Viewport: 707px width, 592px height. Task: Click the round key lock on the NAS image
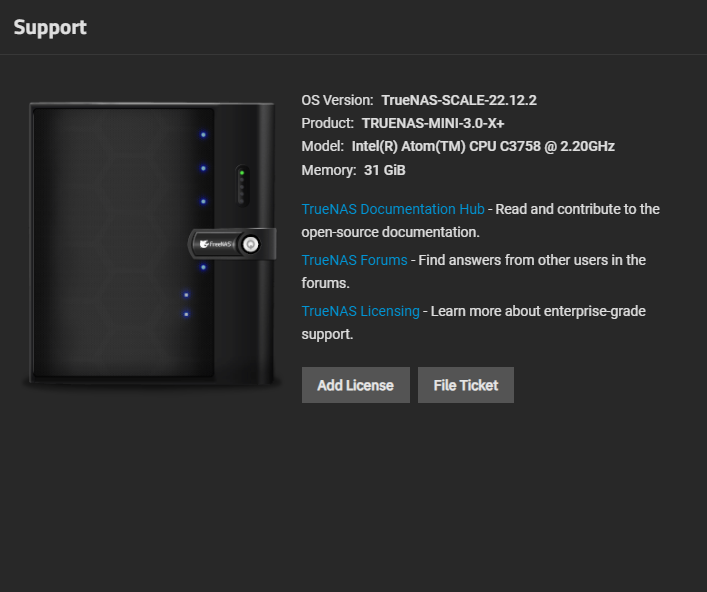point(250,242)
